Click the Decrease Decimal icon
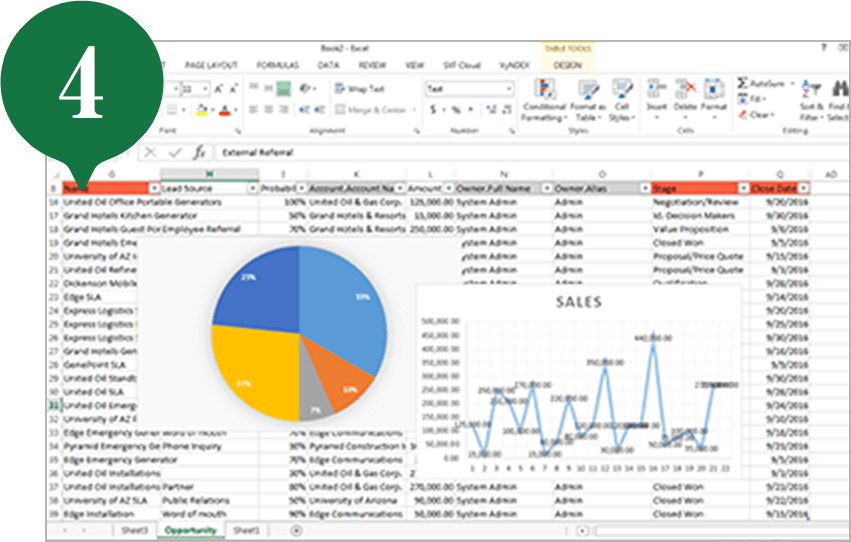The image size is (851, 542). point(507,110)
